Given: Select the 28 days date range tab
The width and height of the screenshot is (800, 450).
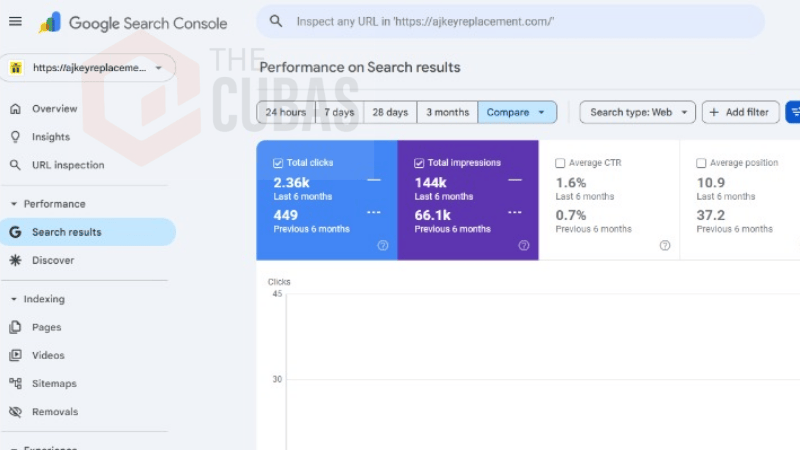Looking at the screenshot, I should tap(390, 112).
